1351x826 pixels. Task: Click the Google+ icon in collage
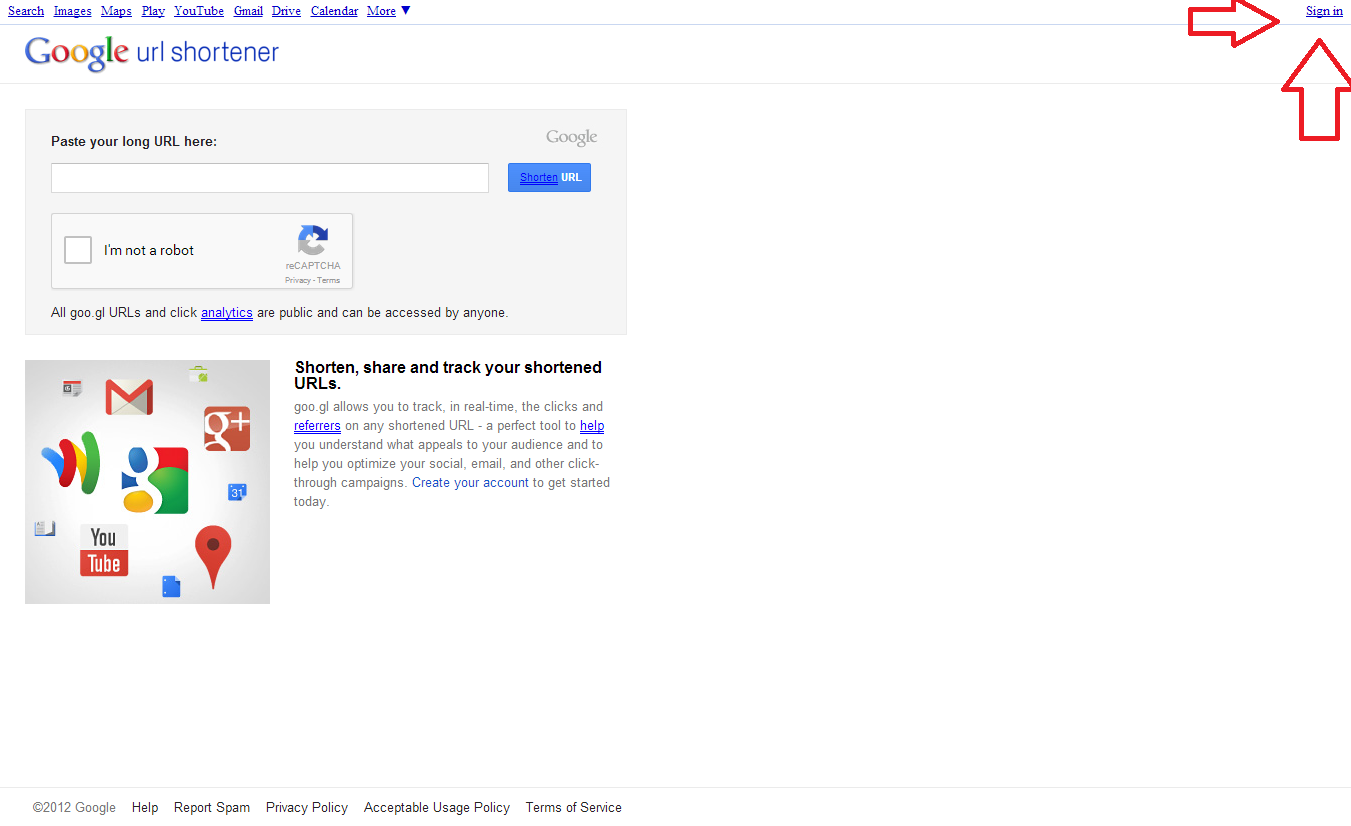[x=227, y=429]
